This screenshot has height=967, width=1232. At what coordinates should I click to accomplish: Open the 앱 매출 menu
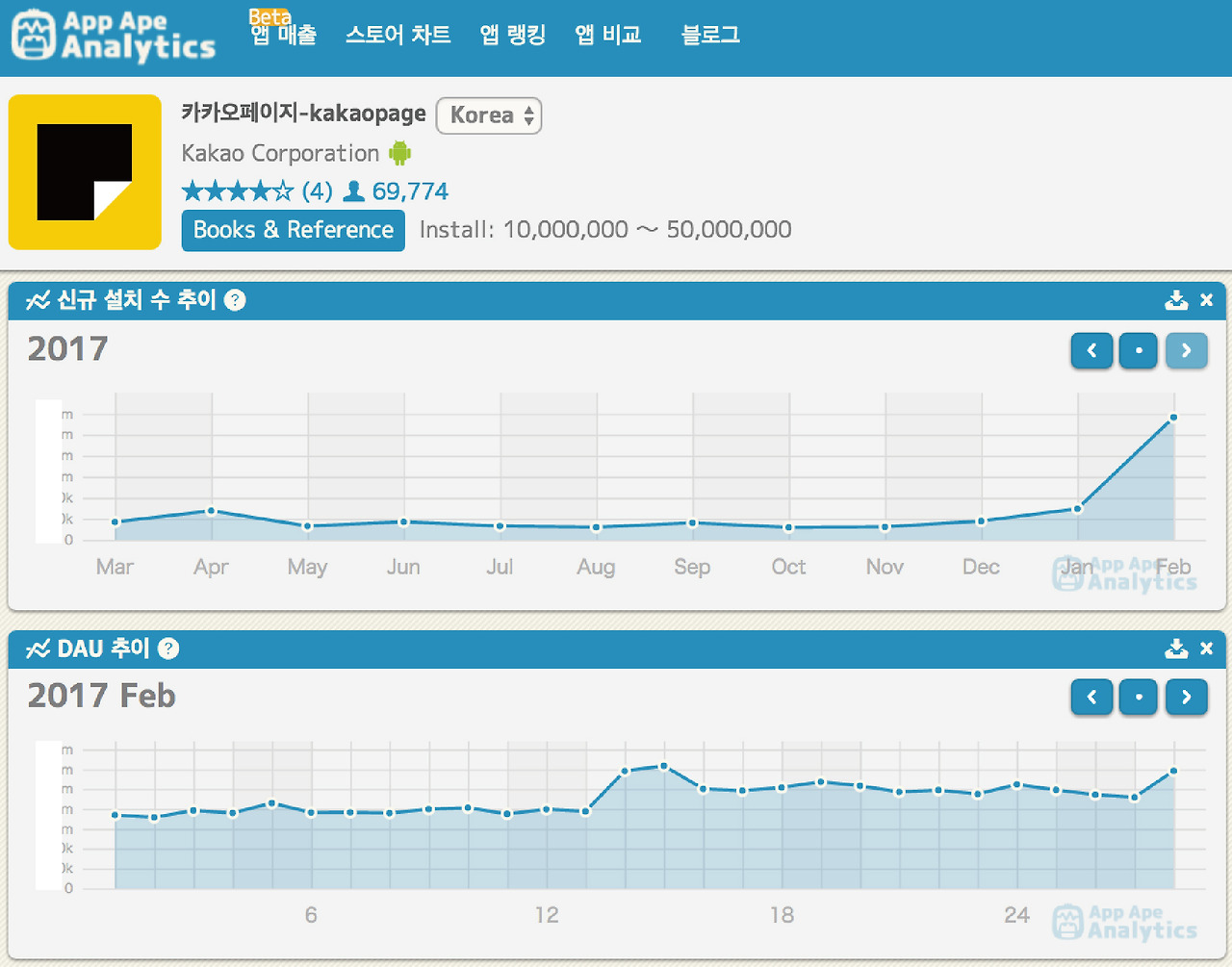coord(283,35)
